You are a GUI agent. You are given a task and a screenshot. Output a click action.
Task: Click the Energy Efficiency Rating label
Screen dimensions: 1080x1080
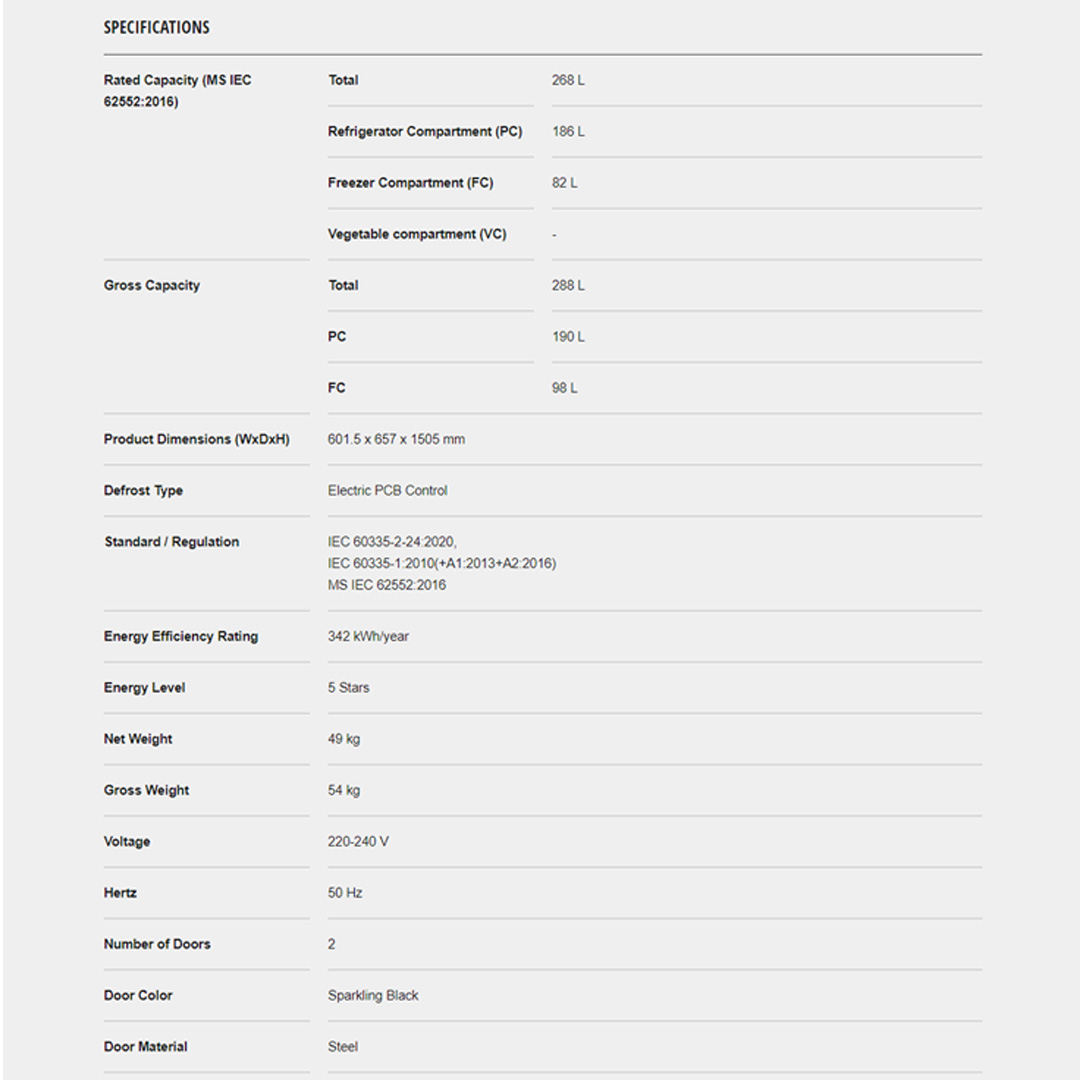click(180, 636)
